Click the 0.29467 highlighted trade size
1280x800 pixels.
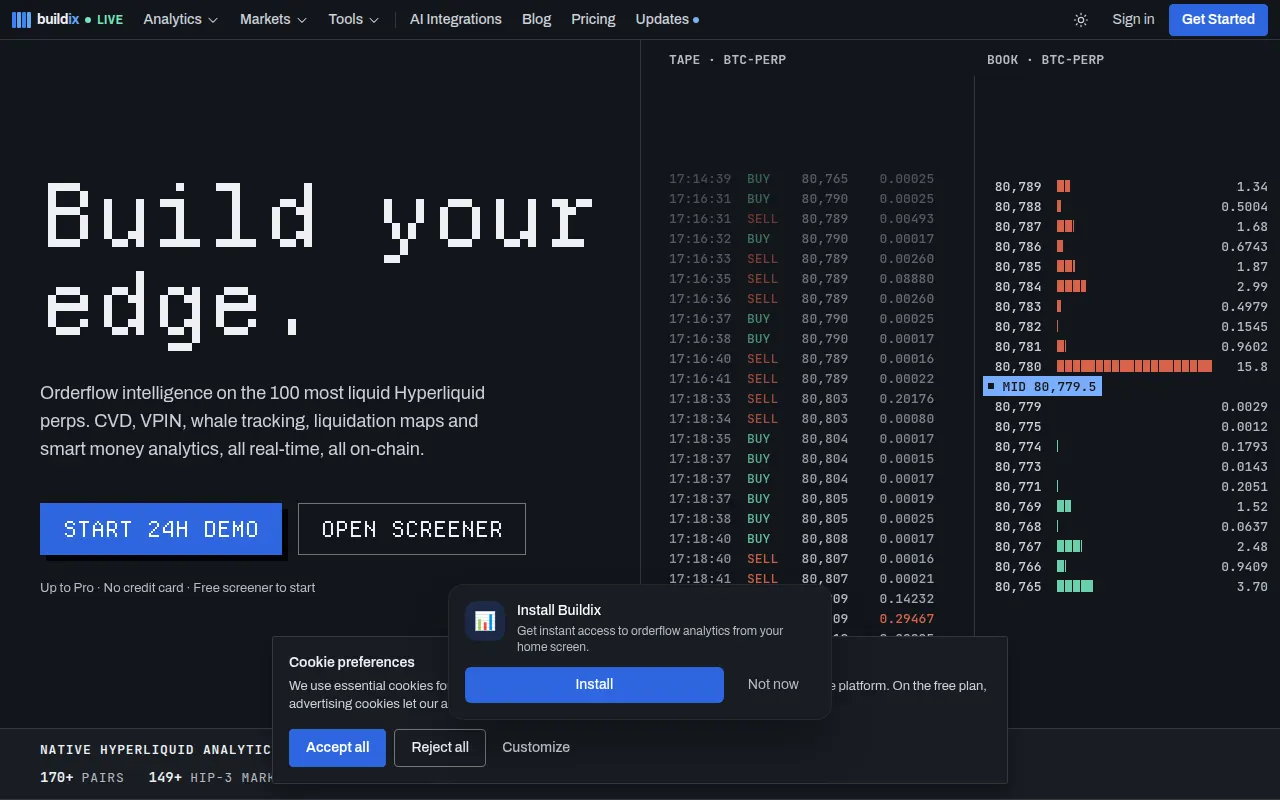[x=907, y=619]
